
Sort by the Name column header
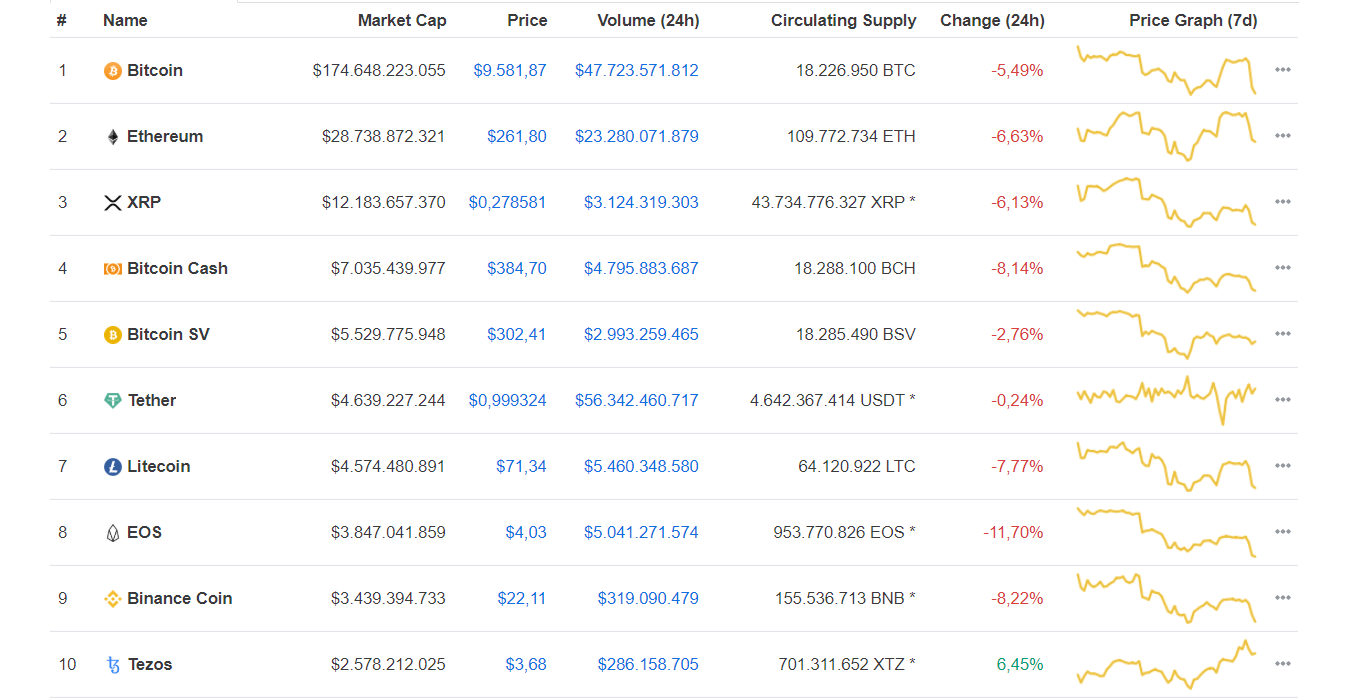(125, 20)
